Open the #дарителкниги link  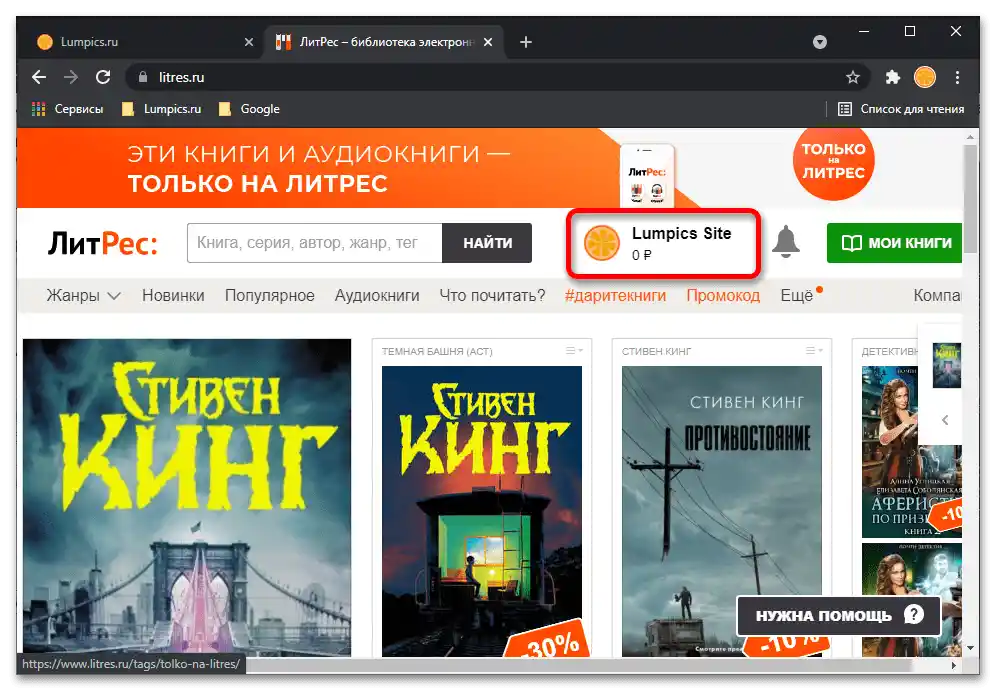pyautogui.click(x=615, y=296)
